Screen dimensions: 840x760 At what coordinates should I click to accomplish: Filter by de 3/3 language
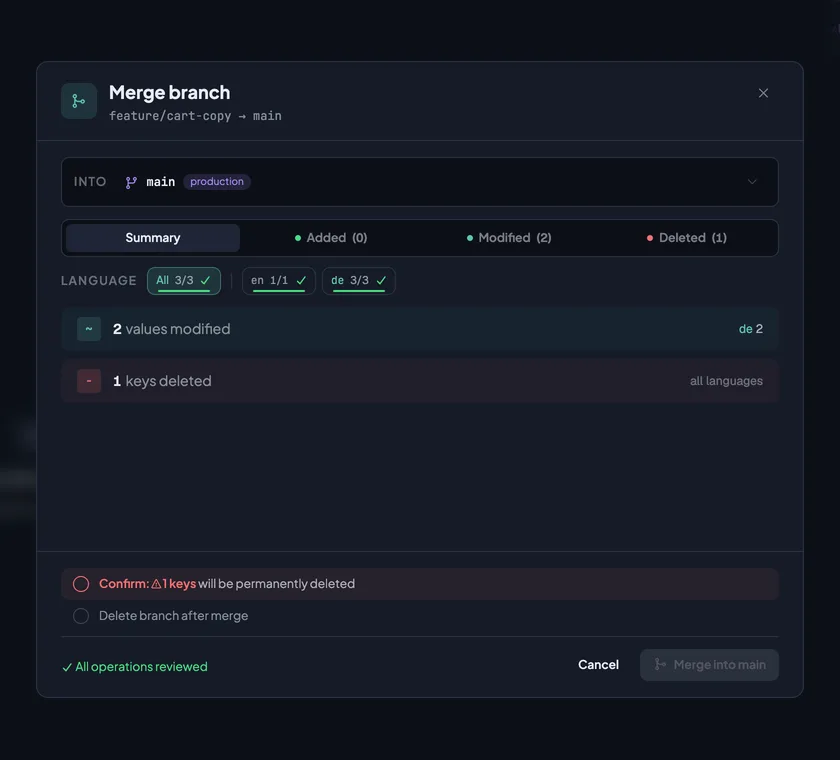[358, 281]
